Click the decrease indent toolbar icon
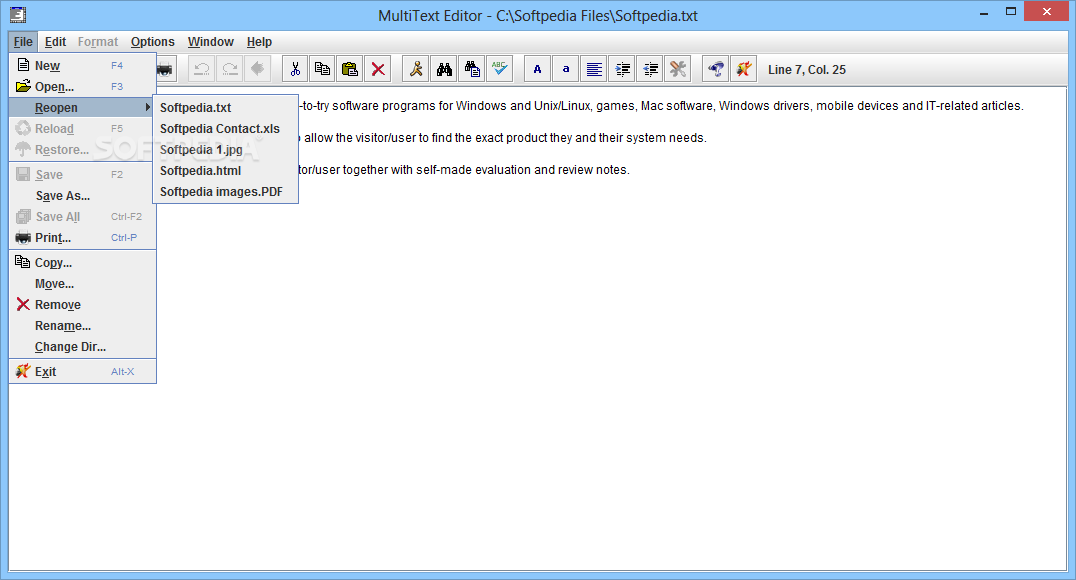 651,69
